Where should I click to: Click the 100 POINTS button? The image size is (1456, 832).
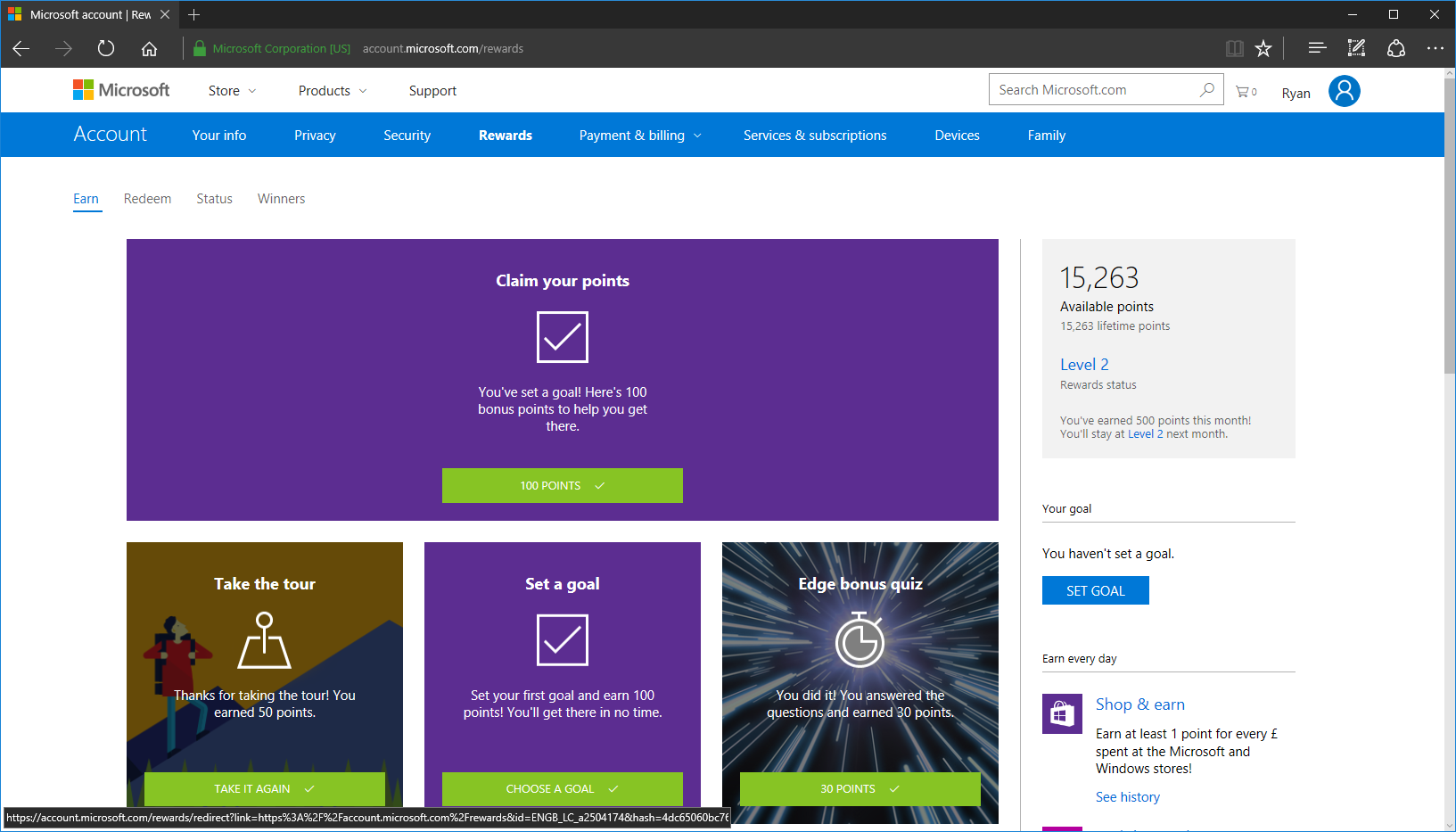(x=563, y=486)
